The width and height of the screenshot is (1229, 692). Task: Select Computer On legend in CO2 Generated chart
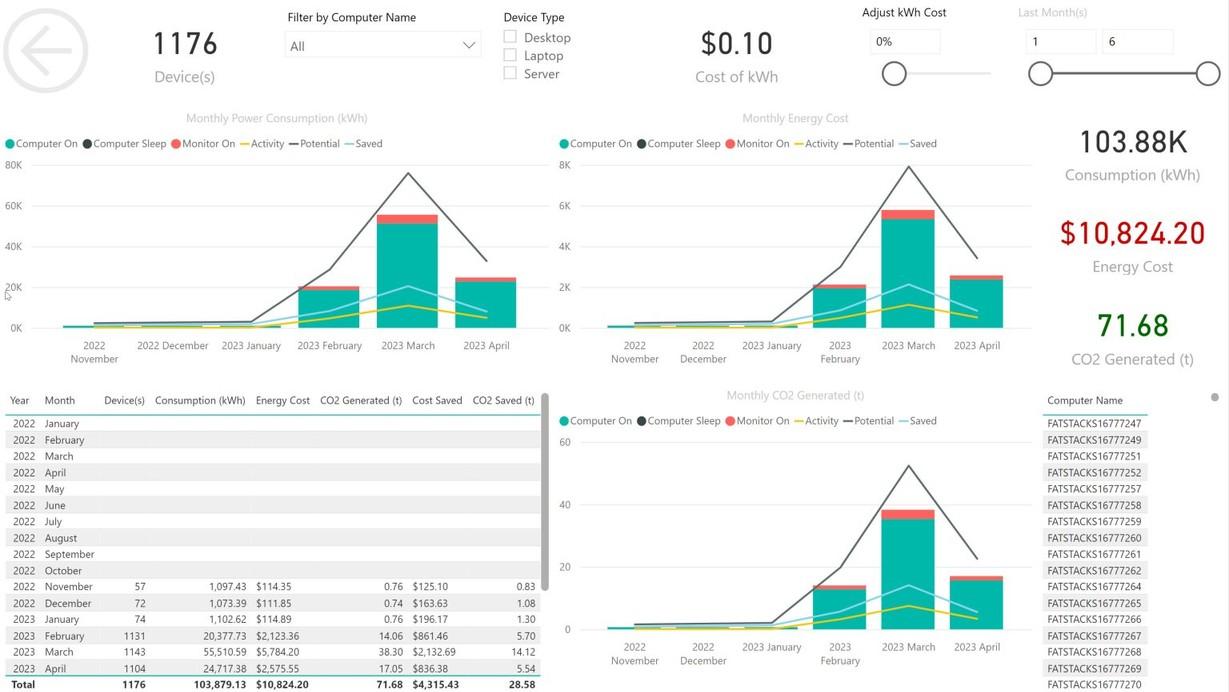tap(596, 421)
